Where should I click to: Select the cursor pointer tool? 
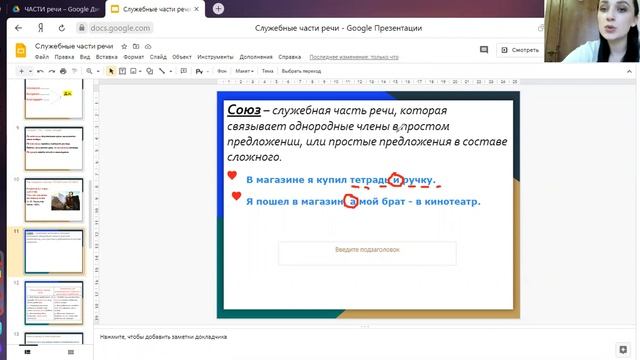(111, 71)
